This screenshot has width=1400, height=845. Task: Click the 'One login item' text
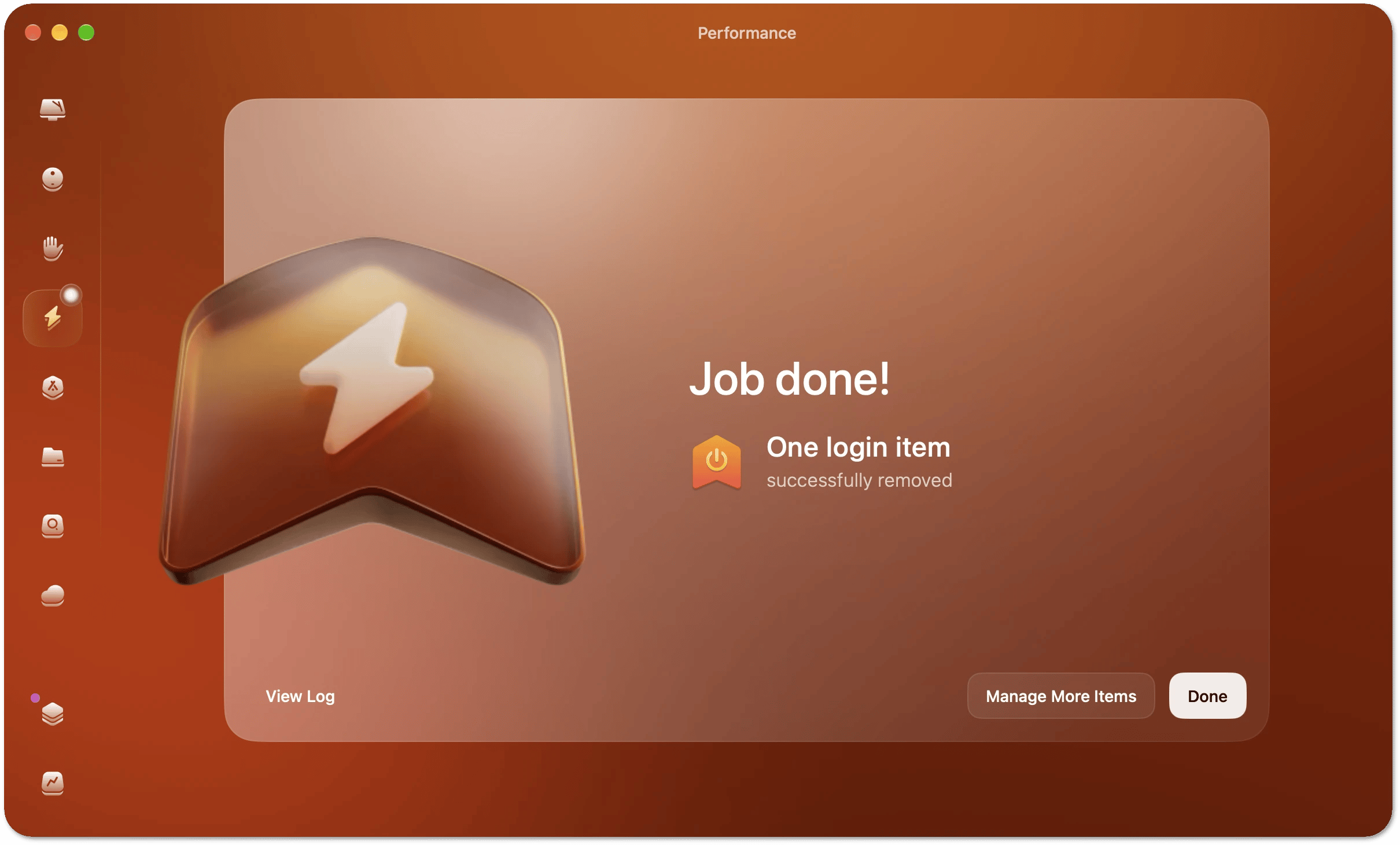[859, 447]
